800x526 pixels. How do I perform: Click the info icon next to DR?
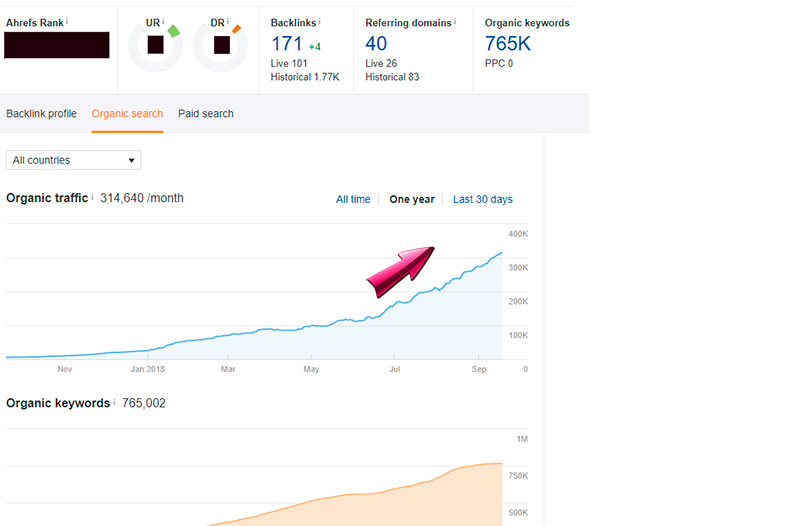228,20
